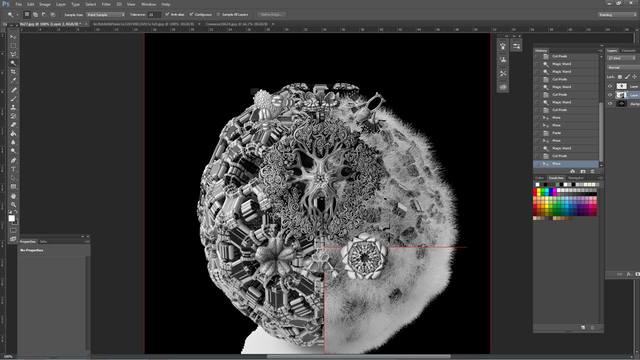Open the Window menu
The height and width of the screenshot is (360, 640).
tap(148, 4)
